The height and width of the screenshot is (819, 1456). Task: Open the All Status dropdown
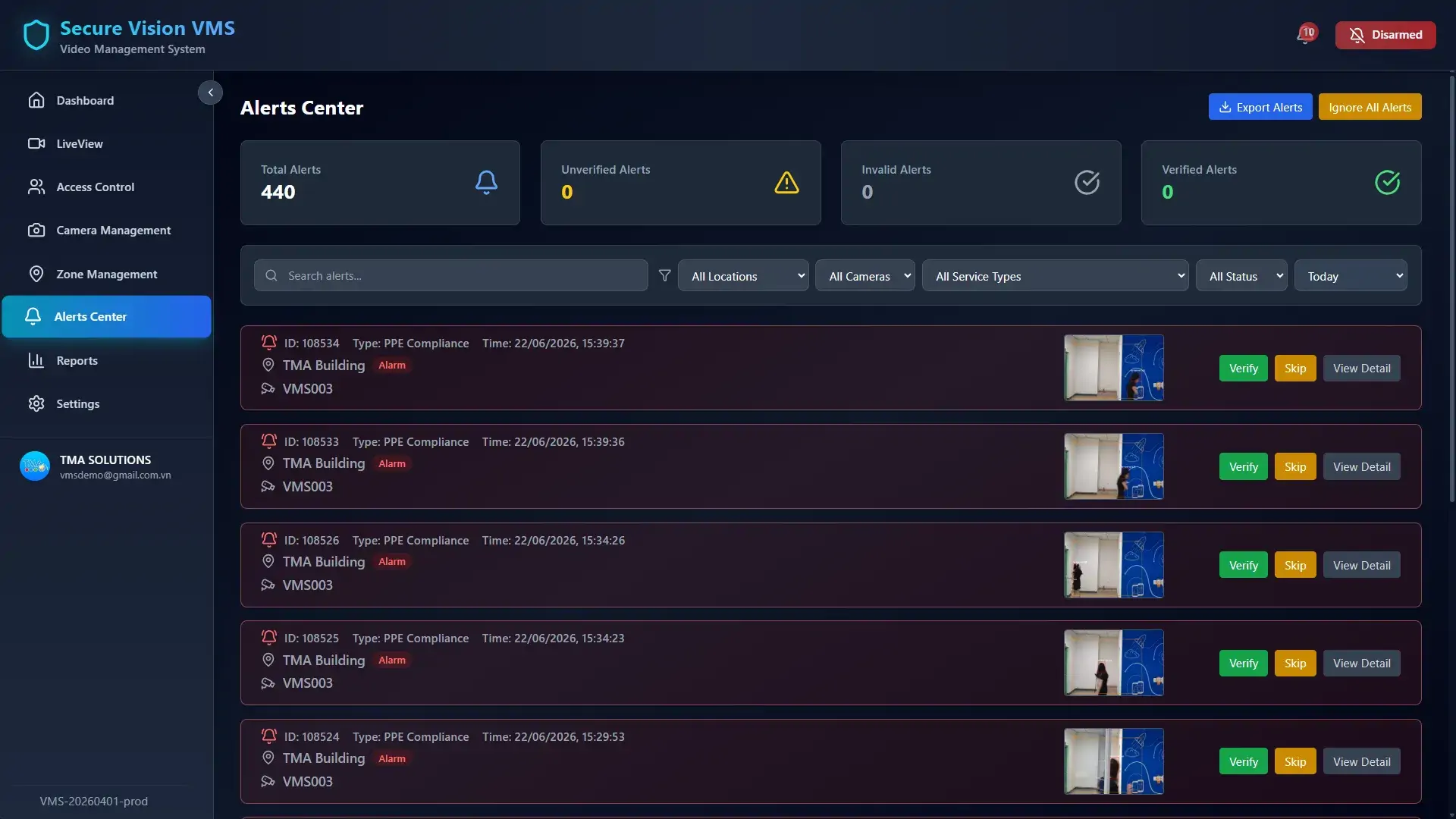tap(1241, 275)
